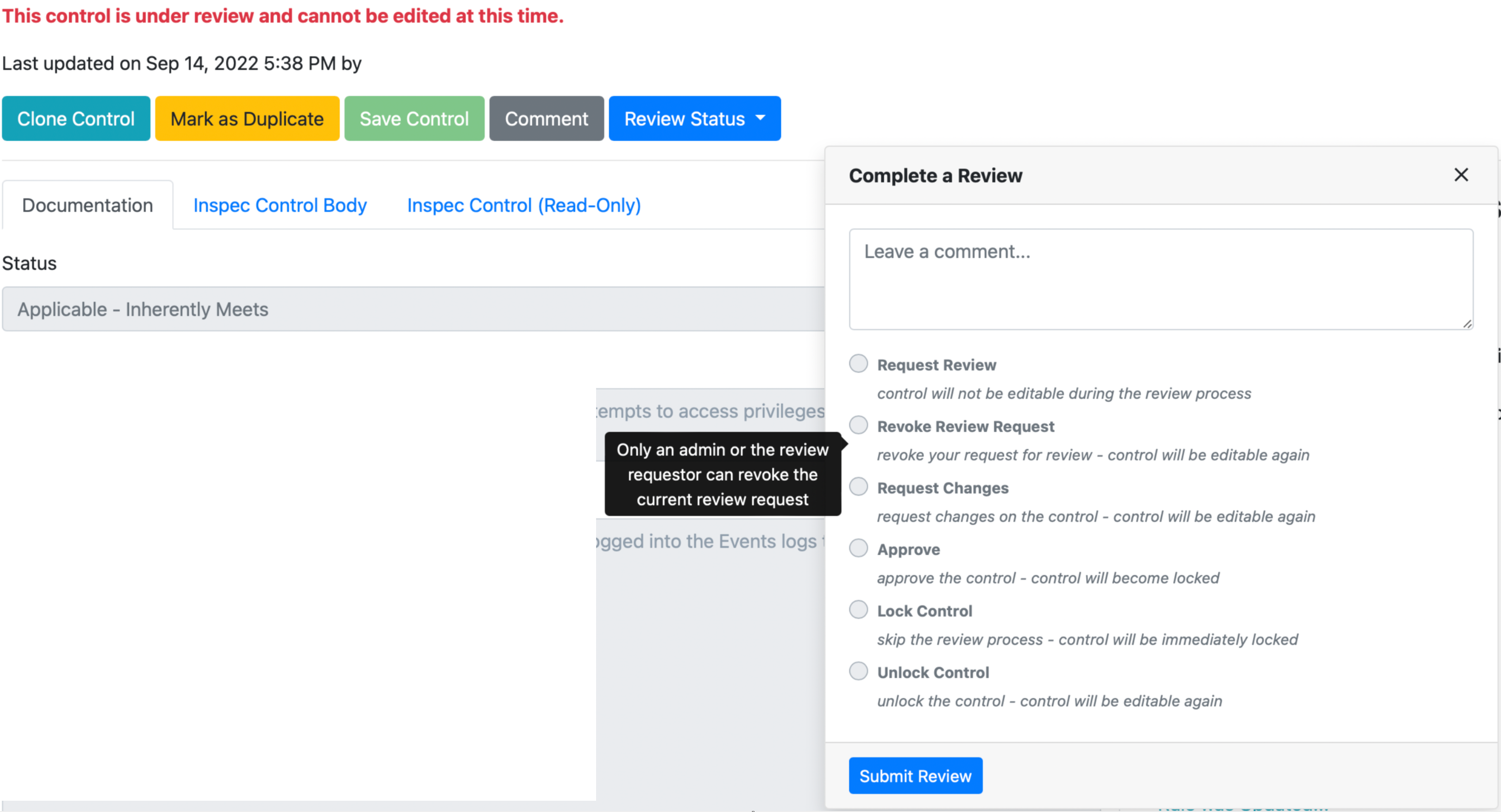The height and width of the screenshot is (812, 1501).
Task: Open the Review Status dropdown
Action: pyautogui.click(x=694, y=118)
